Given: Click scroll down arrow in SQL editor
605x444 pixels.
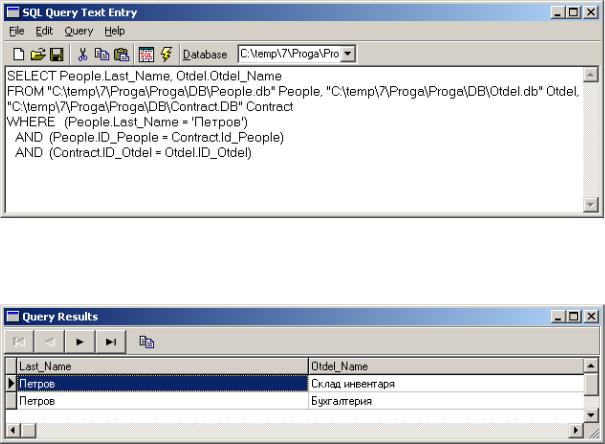Looking at the screenshot, I should point(590,205).
